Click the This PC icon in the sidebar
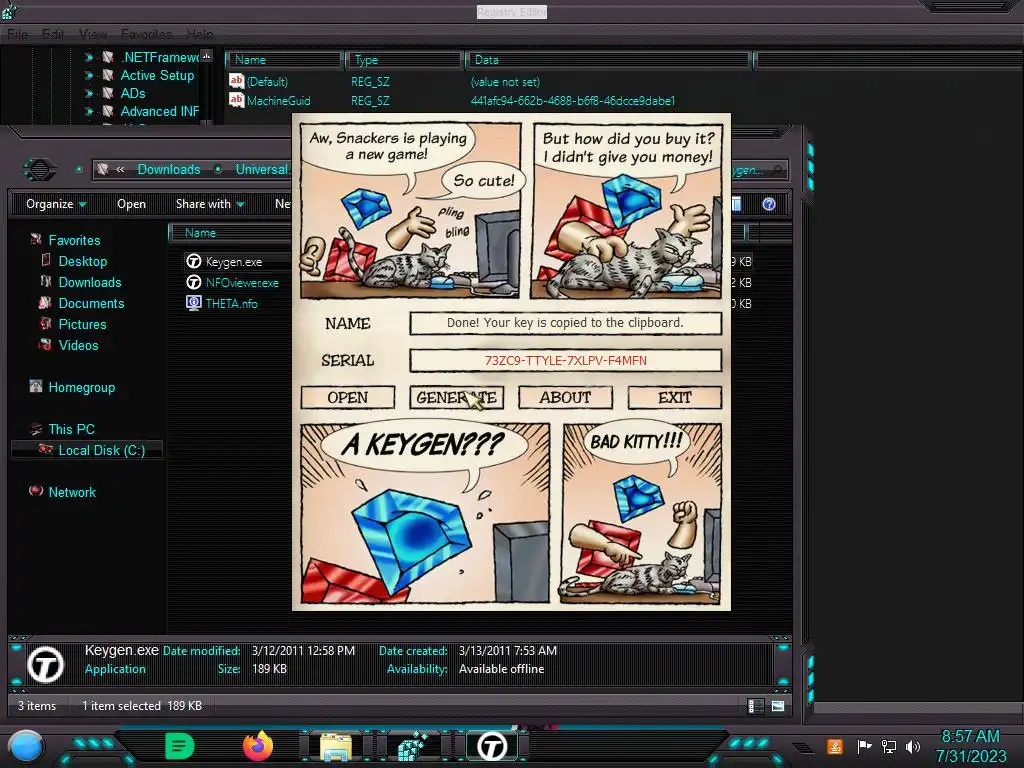 (36, 428)
